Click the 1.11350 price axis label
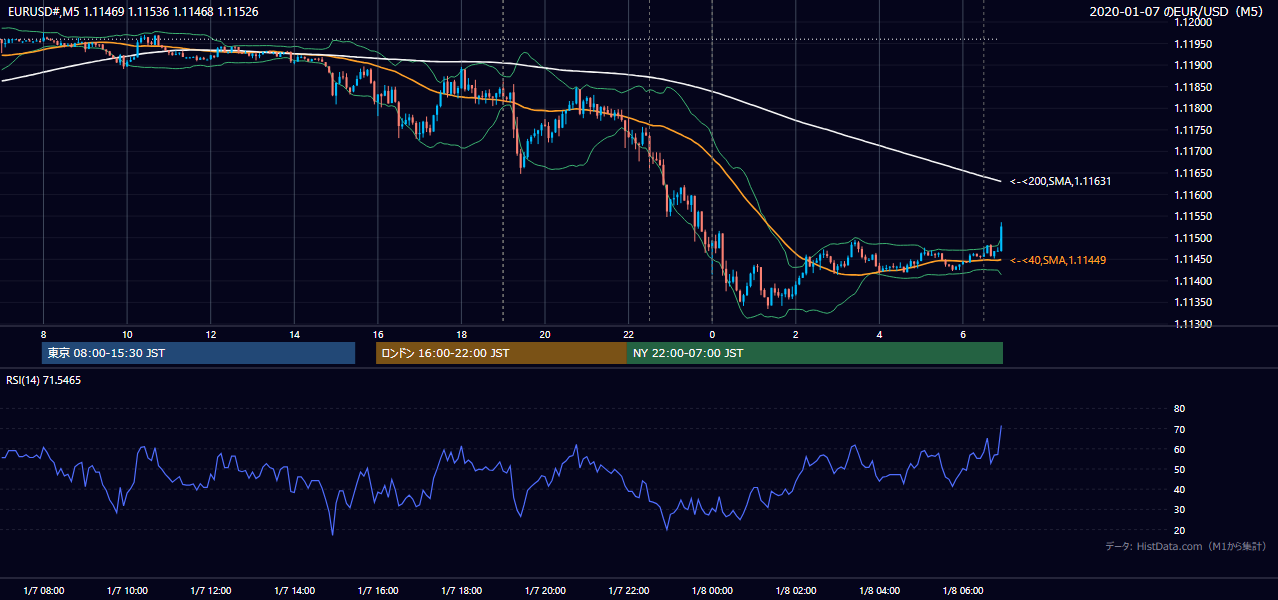Screen dimensions: 1278x600 coord(1192,302)
